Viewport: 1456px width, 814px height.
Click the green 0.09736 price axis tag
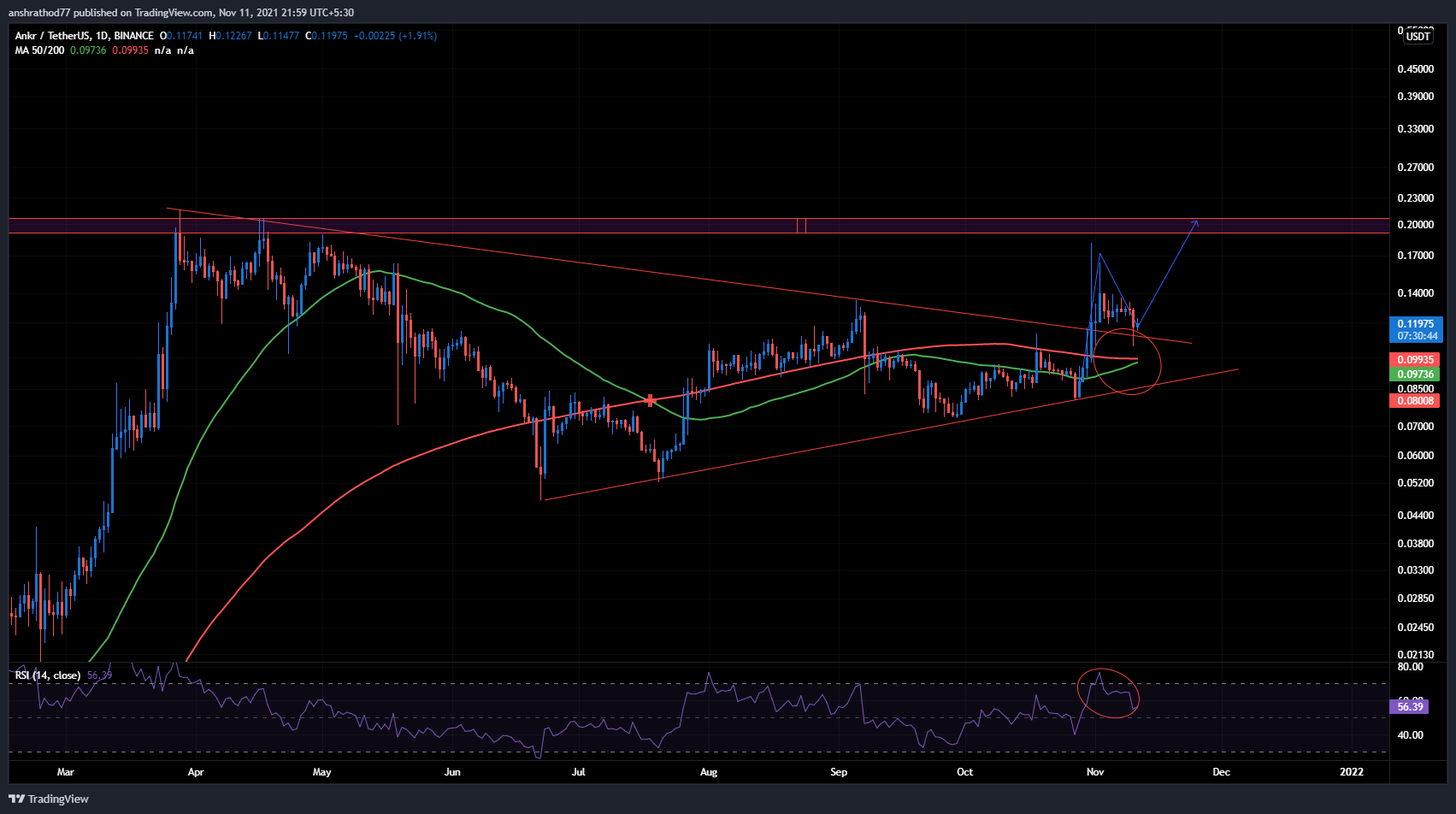1415,375
